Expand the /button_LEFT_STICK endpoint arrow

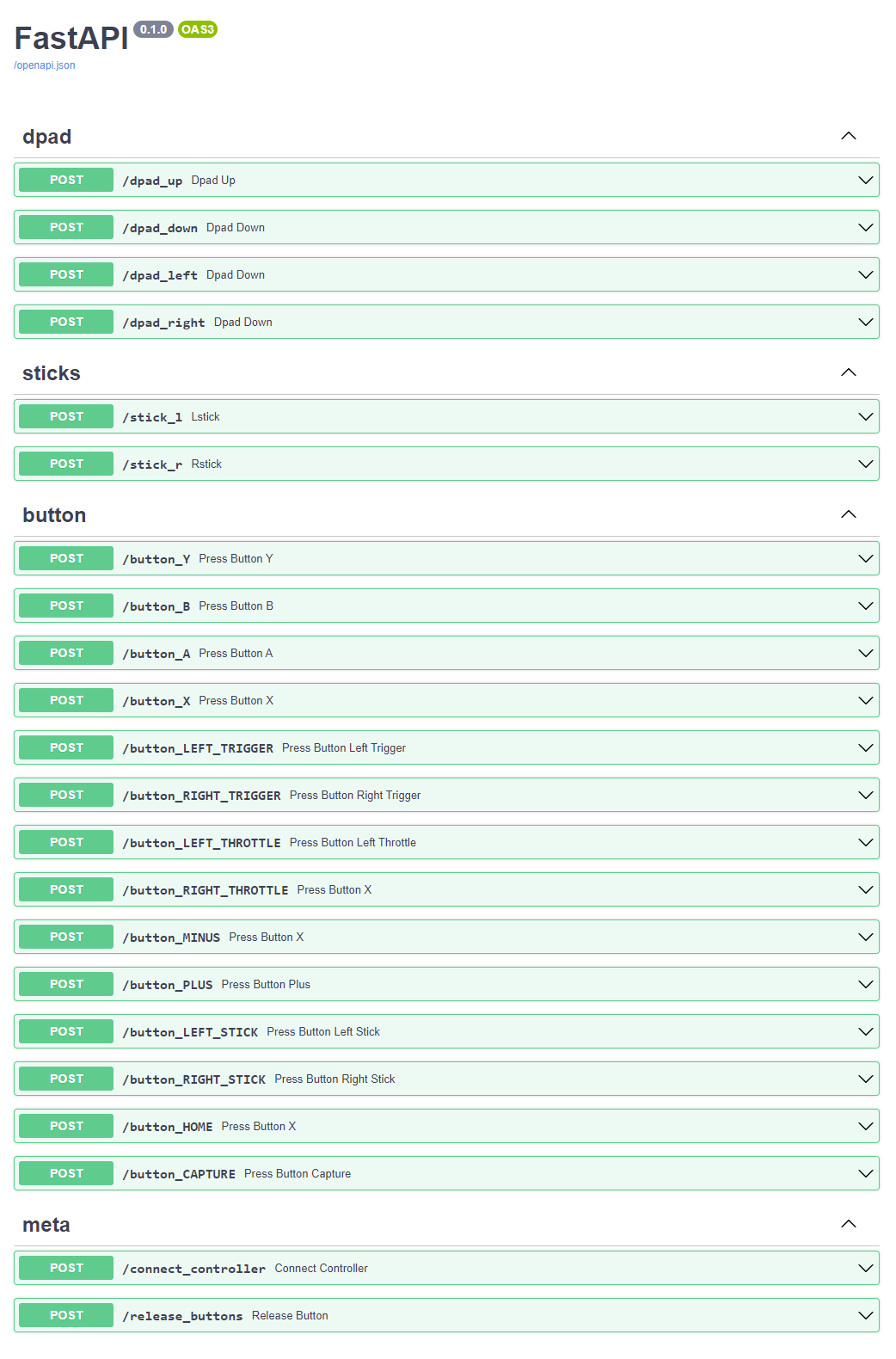(865, 1031)
